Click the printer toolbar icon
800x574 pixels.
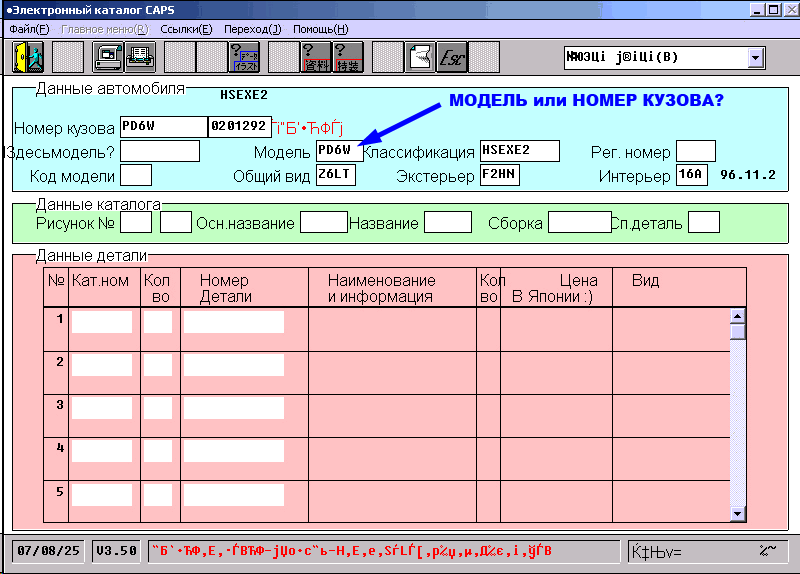(139, 56)
